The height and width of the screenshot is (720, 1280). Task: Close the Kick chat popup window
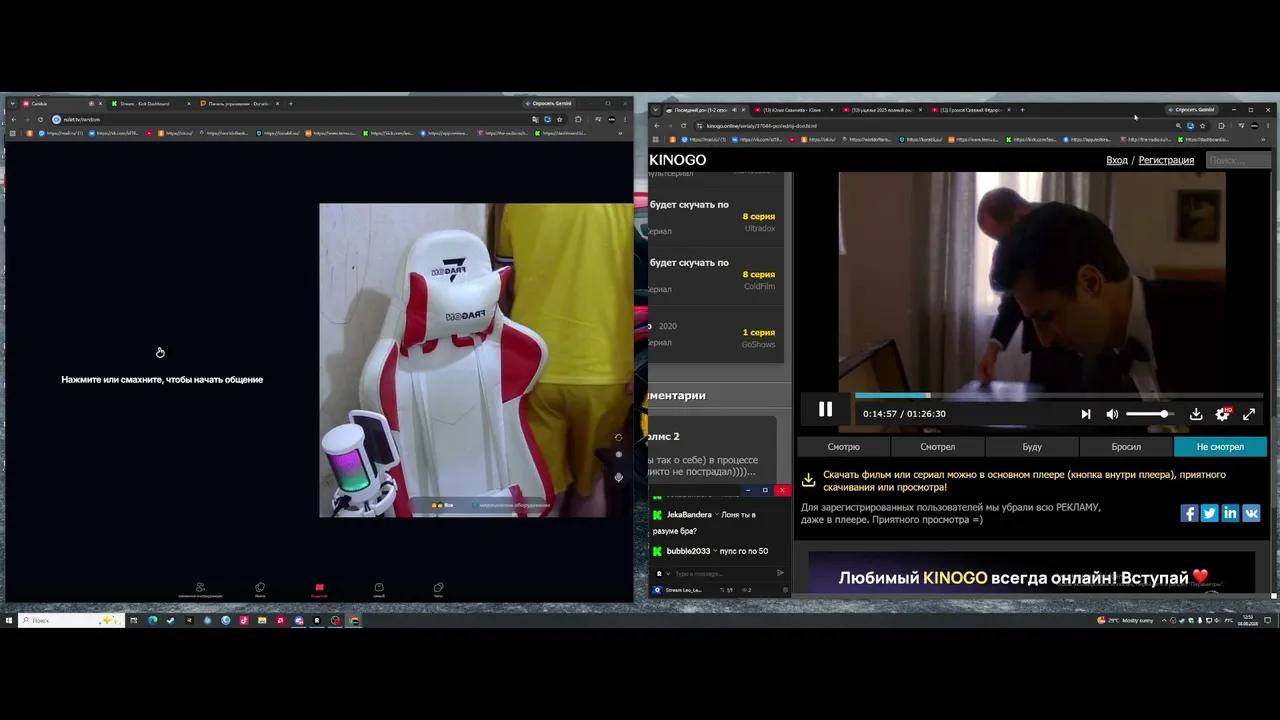(x=782, y=490)
